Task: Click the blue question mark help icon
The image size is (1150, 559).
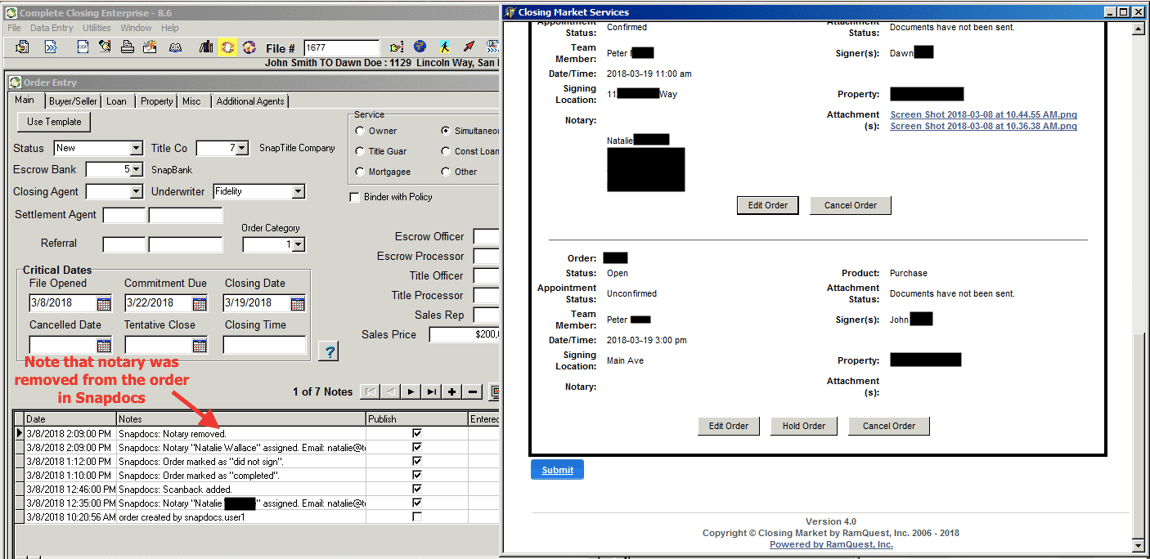Action: point(329,351)
